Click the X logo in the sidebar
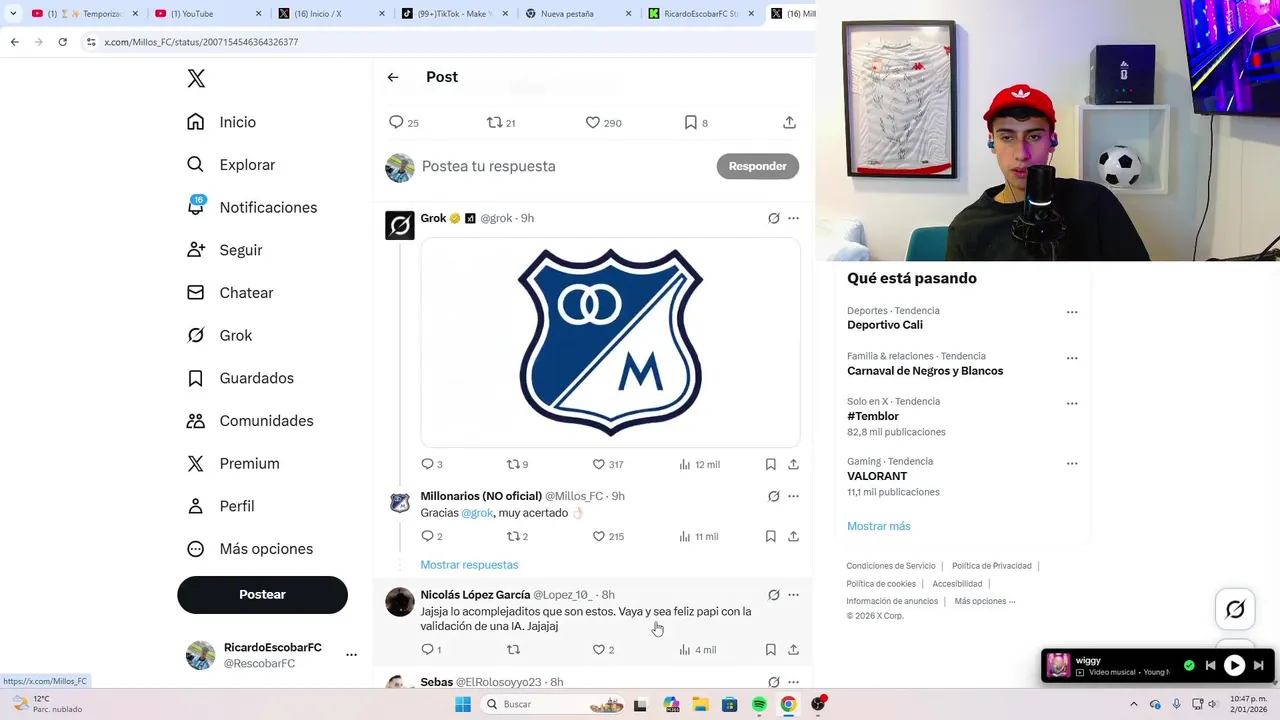This screenshot has width=1280, height=720. pyautogui.click(x=196, y=79)
